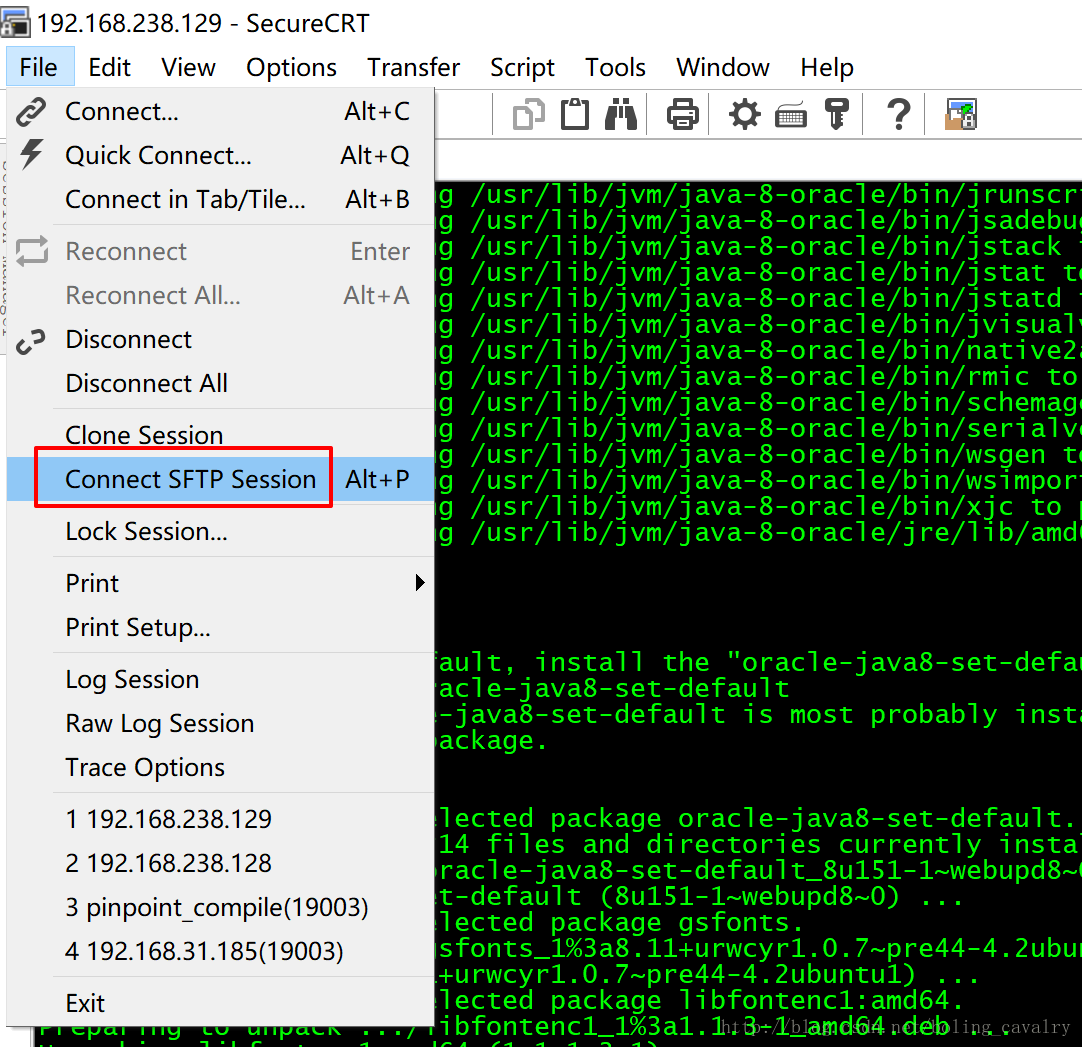Toggle Log Session menu item

pyautogui.click(x=220, y=680)
